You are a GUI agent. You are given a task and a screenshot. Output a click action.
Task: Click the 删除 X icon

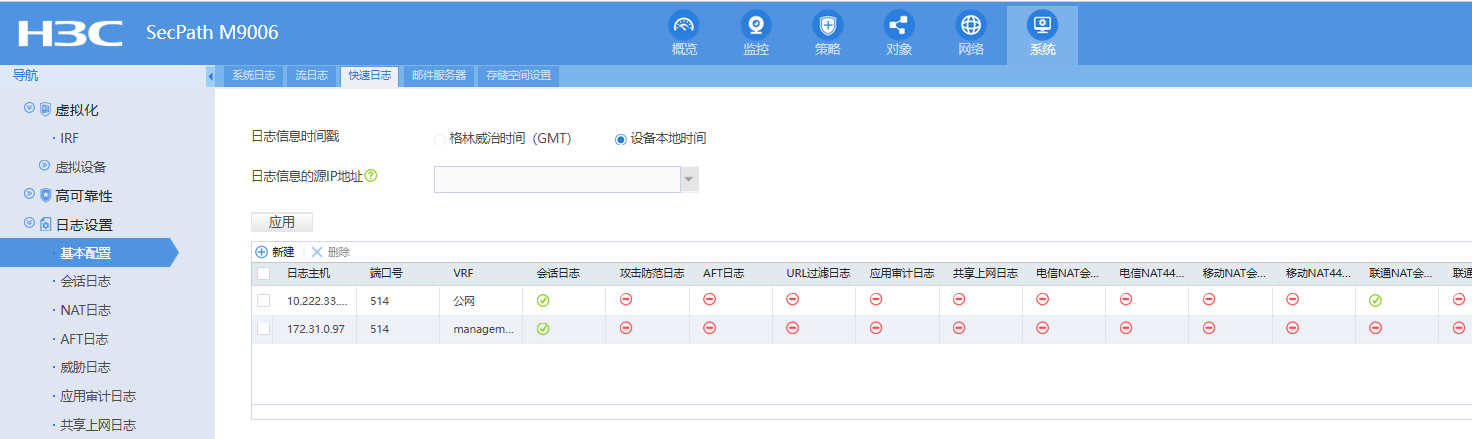point(317,252)
